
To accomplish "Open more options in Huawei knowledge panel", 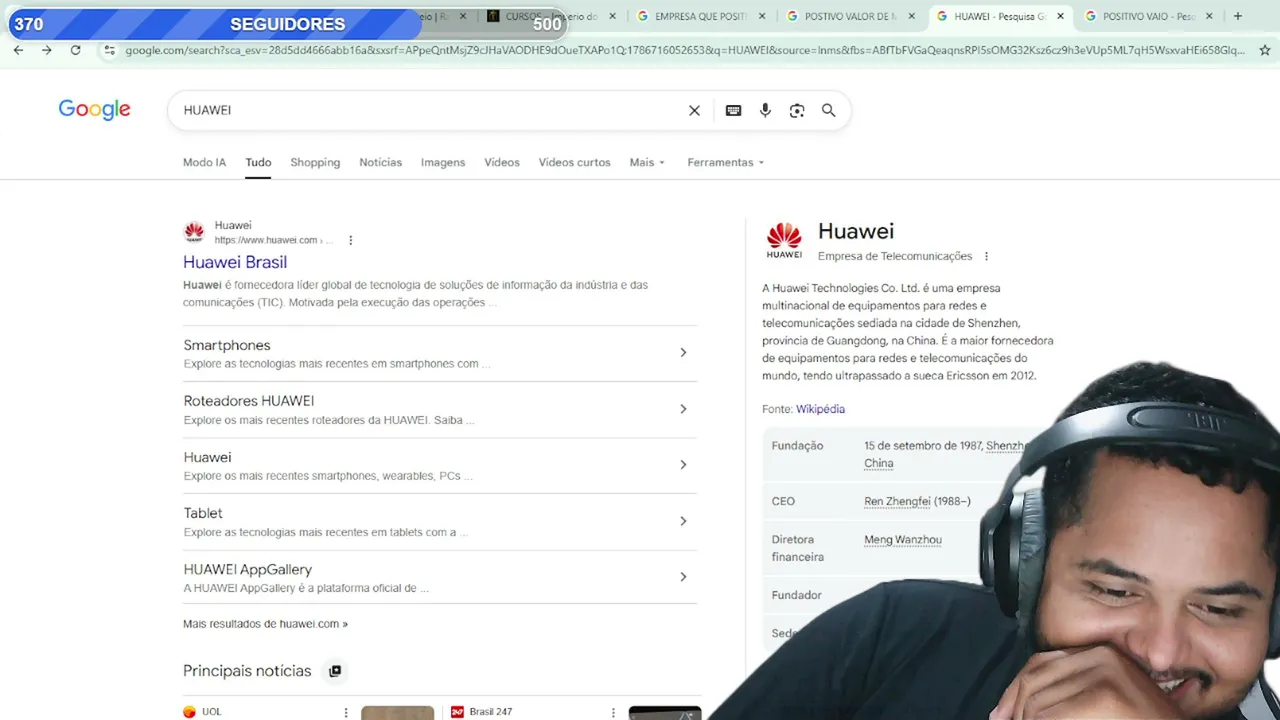I will [986, 256].
